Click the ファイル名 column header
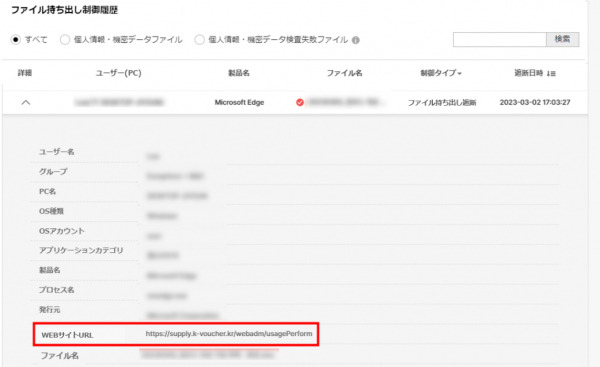Screen dimensions: 600x367 [x=344, y=73]
